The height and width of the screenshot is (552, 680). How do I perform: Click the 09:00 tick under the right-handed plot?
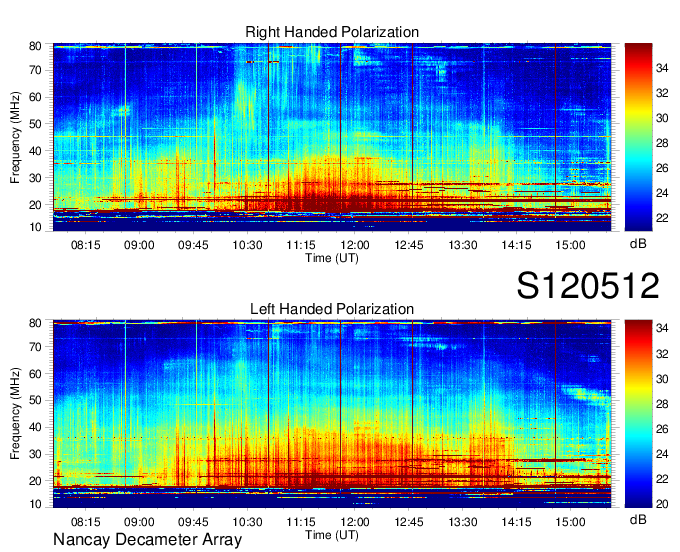click(x=139, y=245)
